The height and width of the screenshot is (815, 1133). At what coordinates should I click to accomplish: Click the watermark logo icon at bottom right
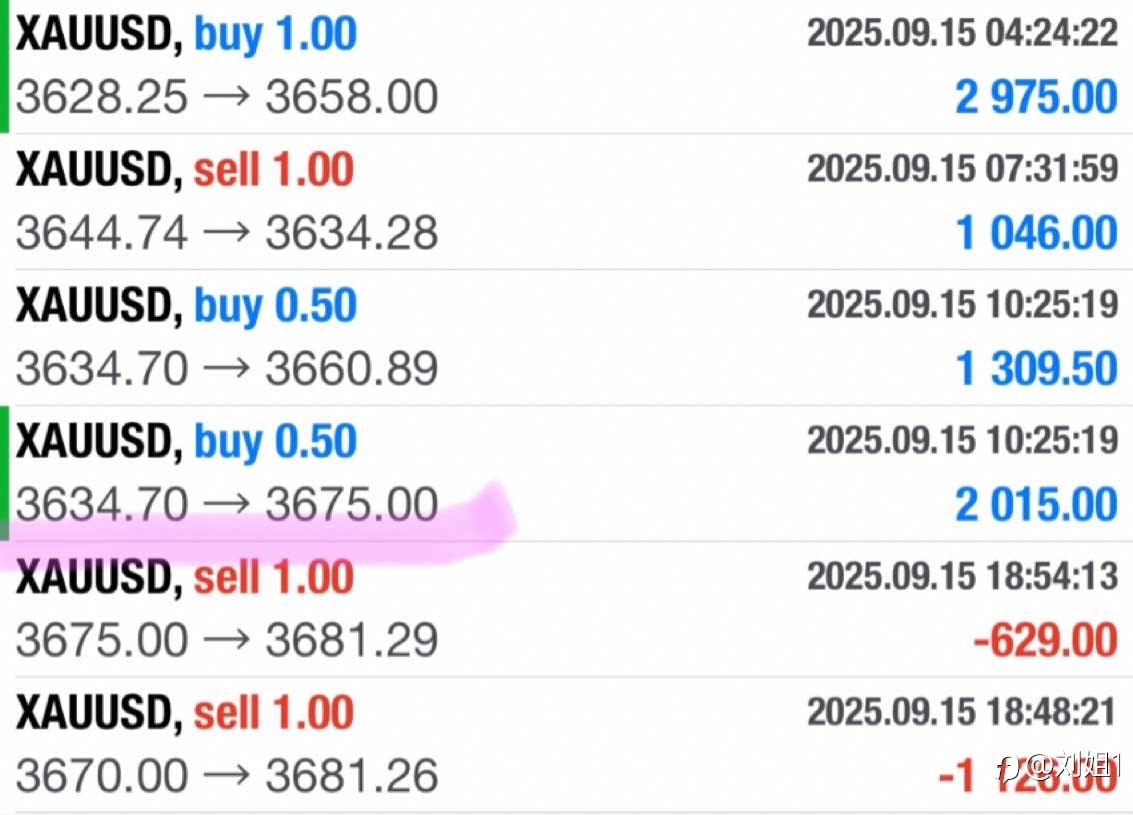click(1009, 769)
